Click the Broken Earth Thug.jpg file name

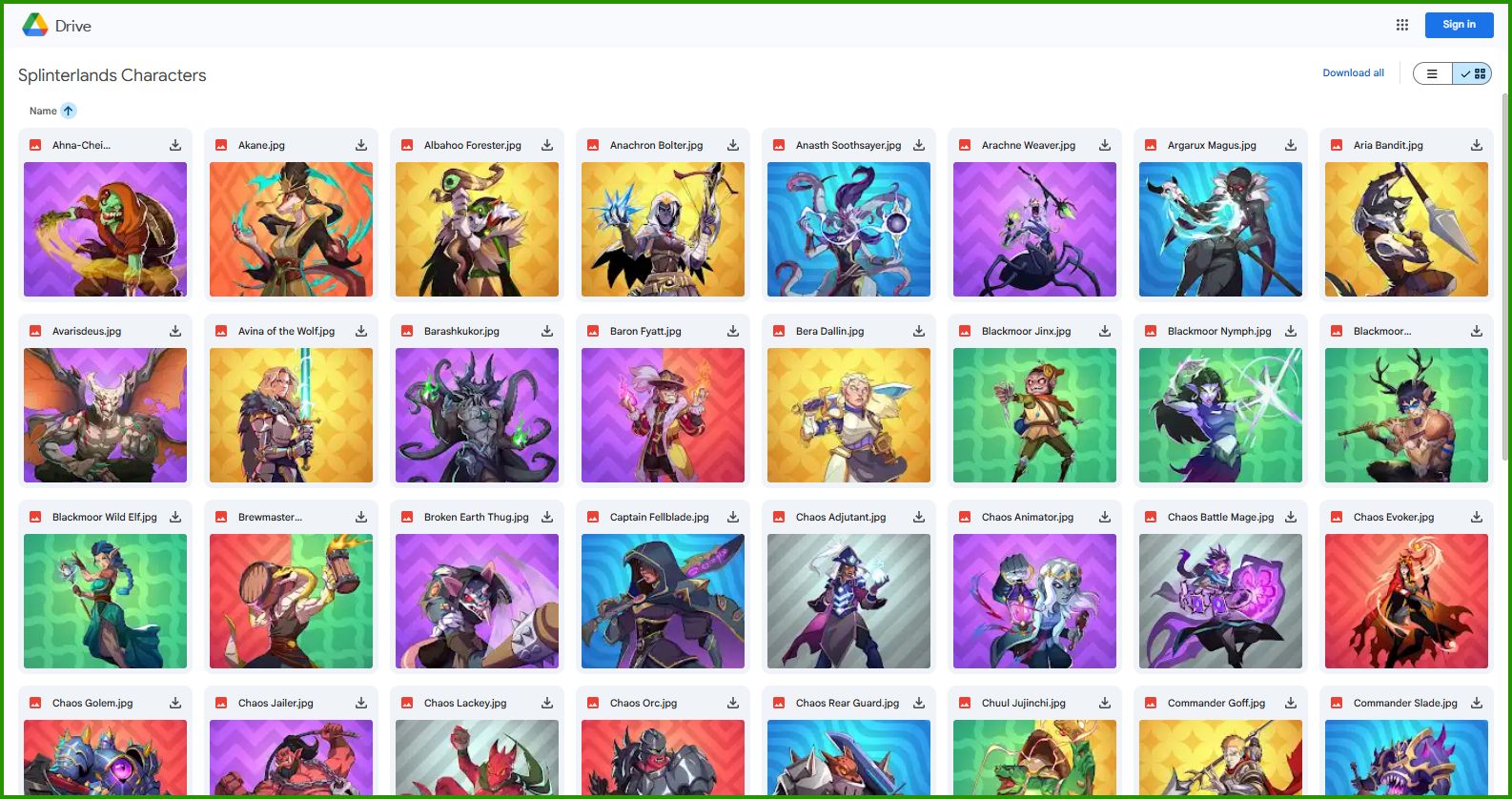tap(477, 517)
